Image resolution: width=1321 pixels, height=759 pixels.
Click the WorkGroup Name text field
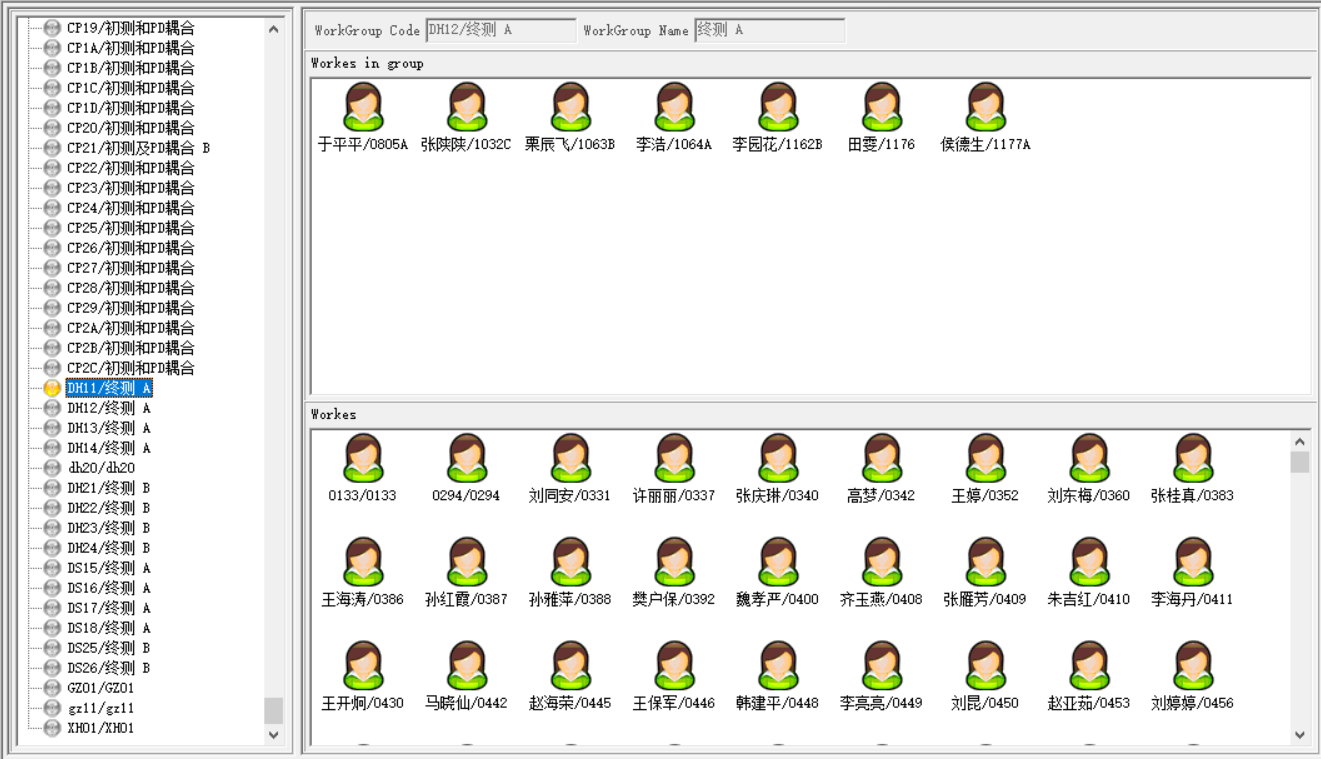coord(769,31)
